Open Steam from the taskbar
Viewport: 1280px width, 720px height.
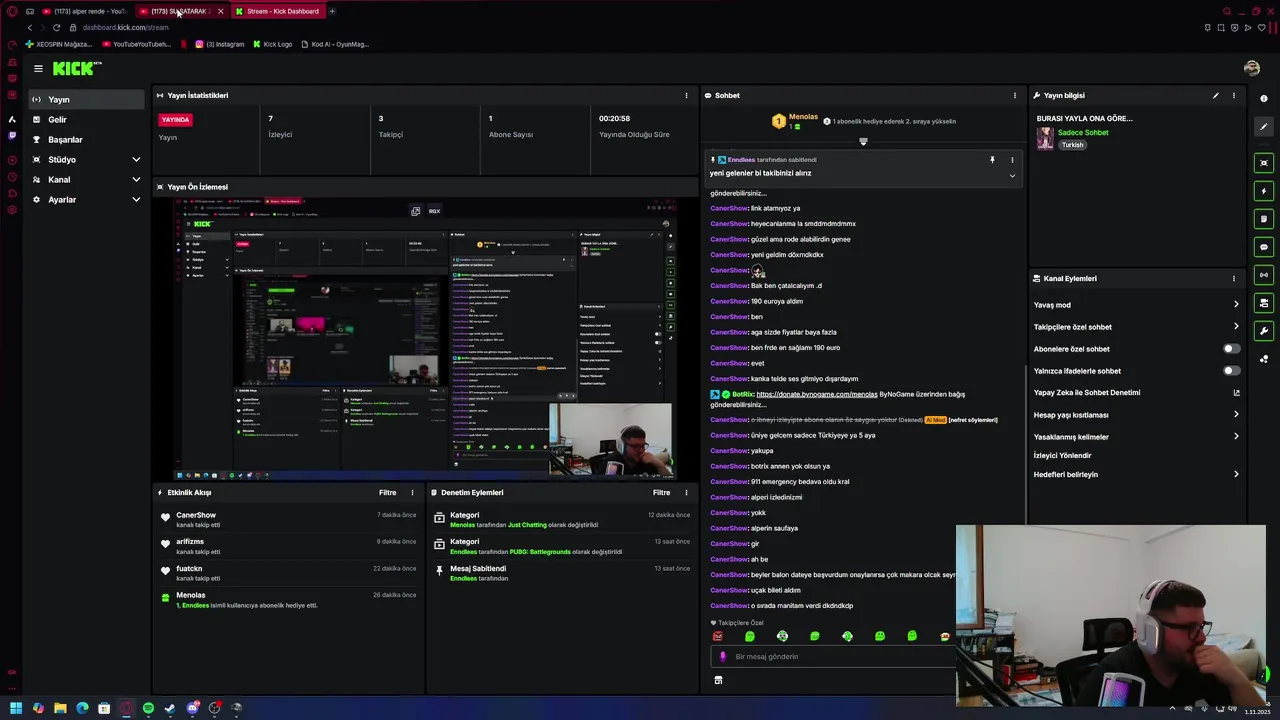pyautogui.click(x=170, y=708)
